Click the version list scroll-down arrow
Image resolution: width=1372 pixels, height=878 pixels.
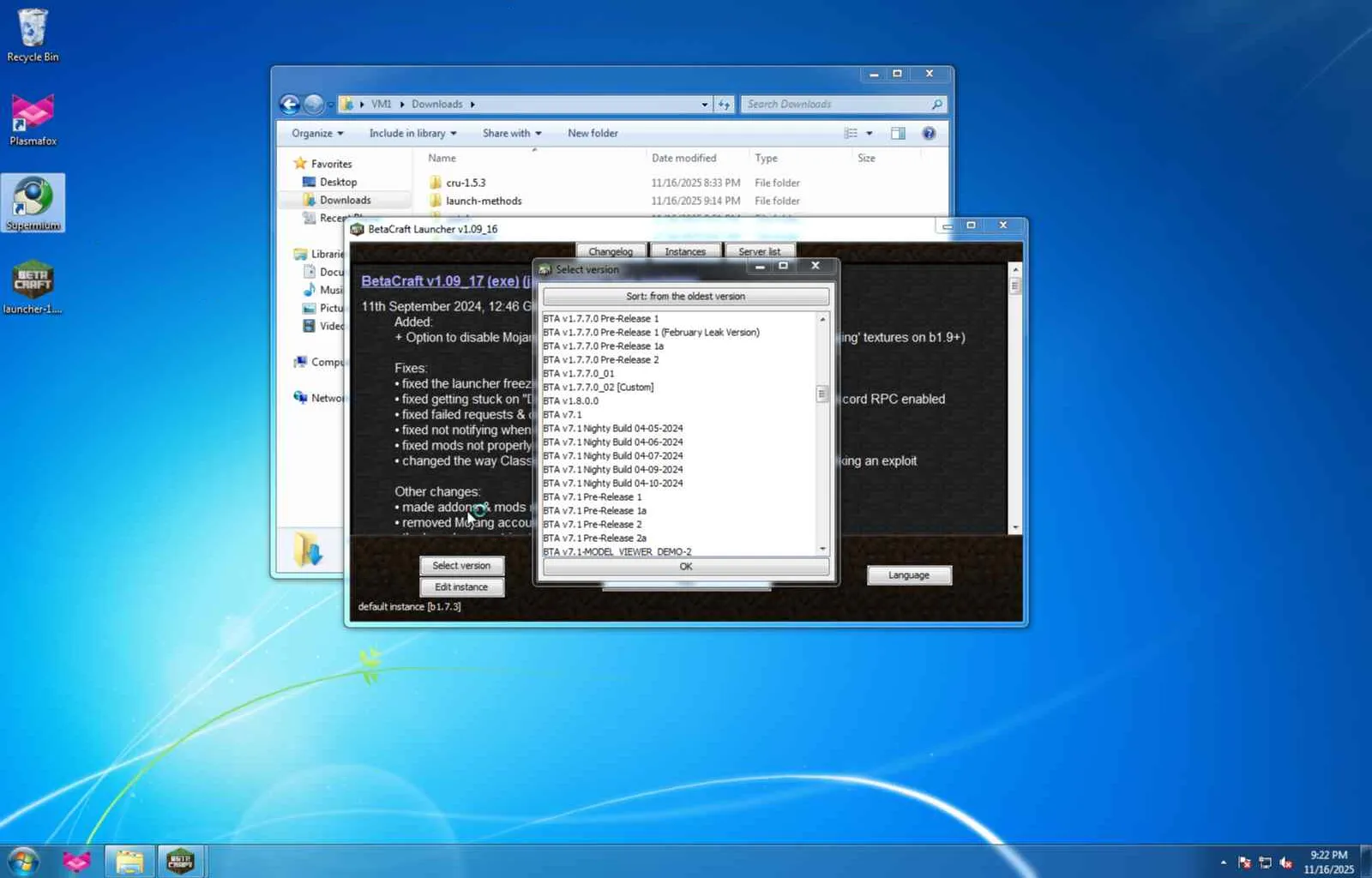pyautogui.click(x=822, y=549)
